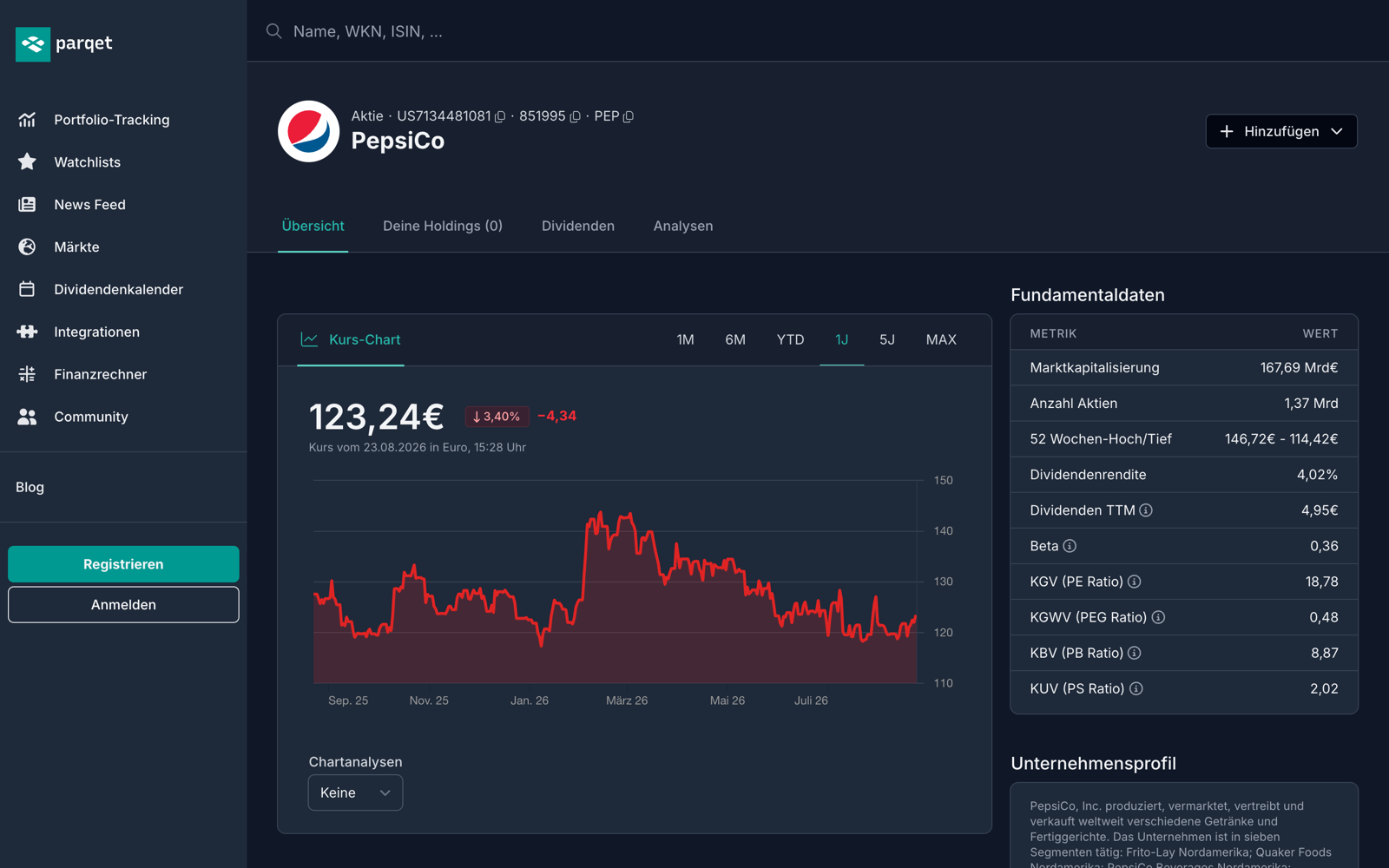Click the Dividendenkalender calendar icon
The image size is (1389, 868).
[27, 289]
